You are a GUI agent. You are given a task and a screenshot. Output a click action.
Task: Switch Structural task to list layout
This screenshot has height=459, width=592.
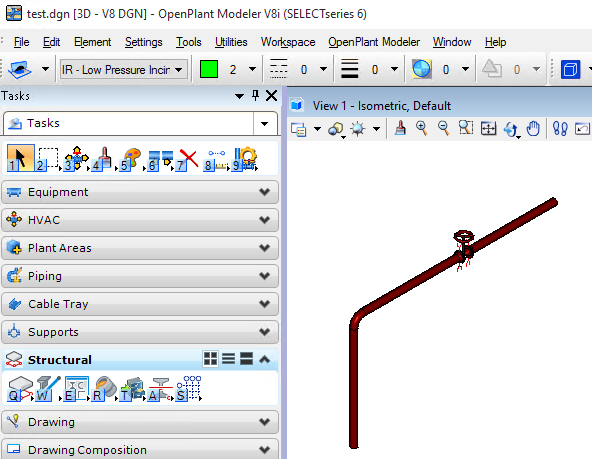228,359
